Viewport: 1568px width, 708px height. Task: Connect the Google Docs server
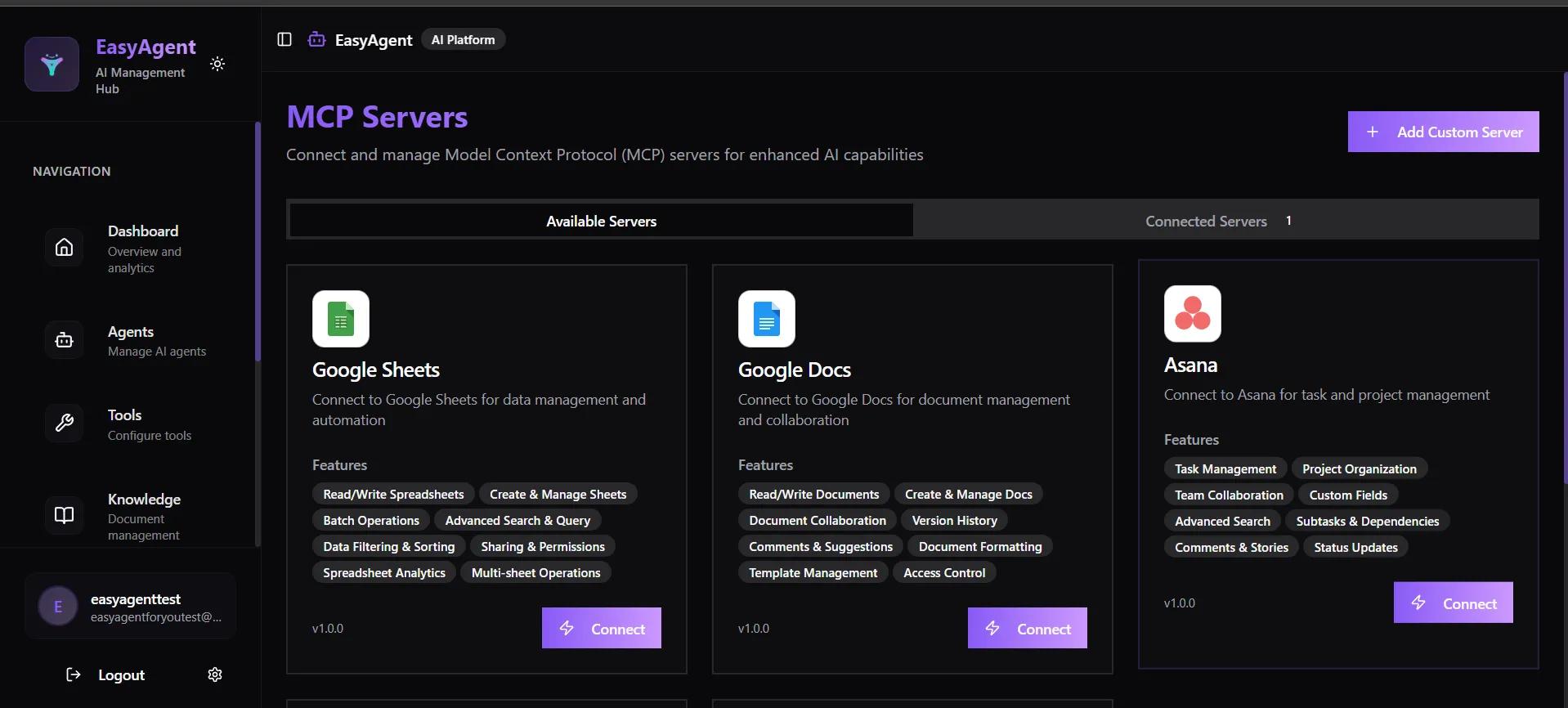[1027, 628]
